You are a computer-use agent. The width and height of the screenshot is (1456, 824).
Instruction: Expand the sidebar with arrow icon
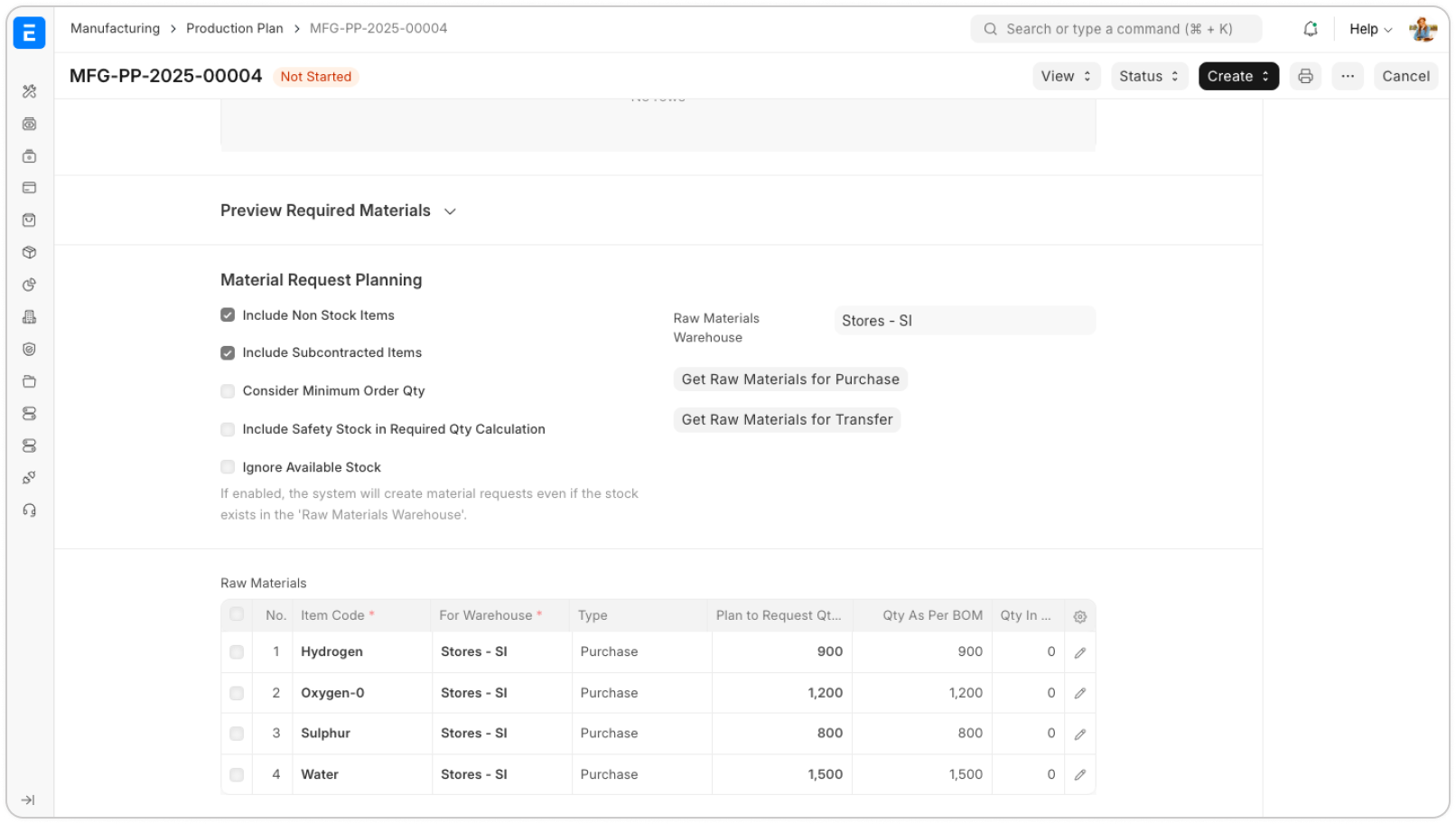pyautogui.click(x=28, y=801)
